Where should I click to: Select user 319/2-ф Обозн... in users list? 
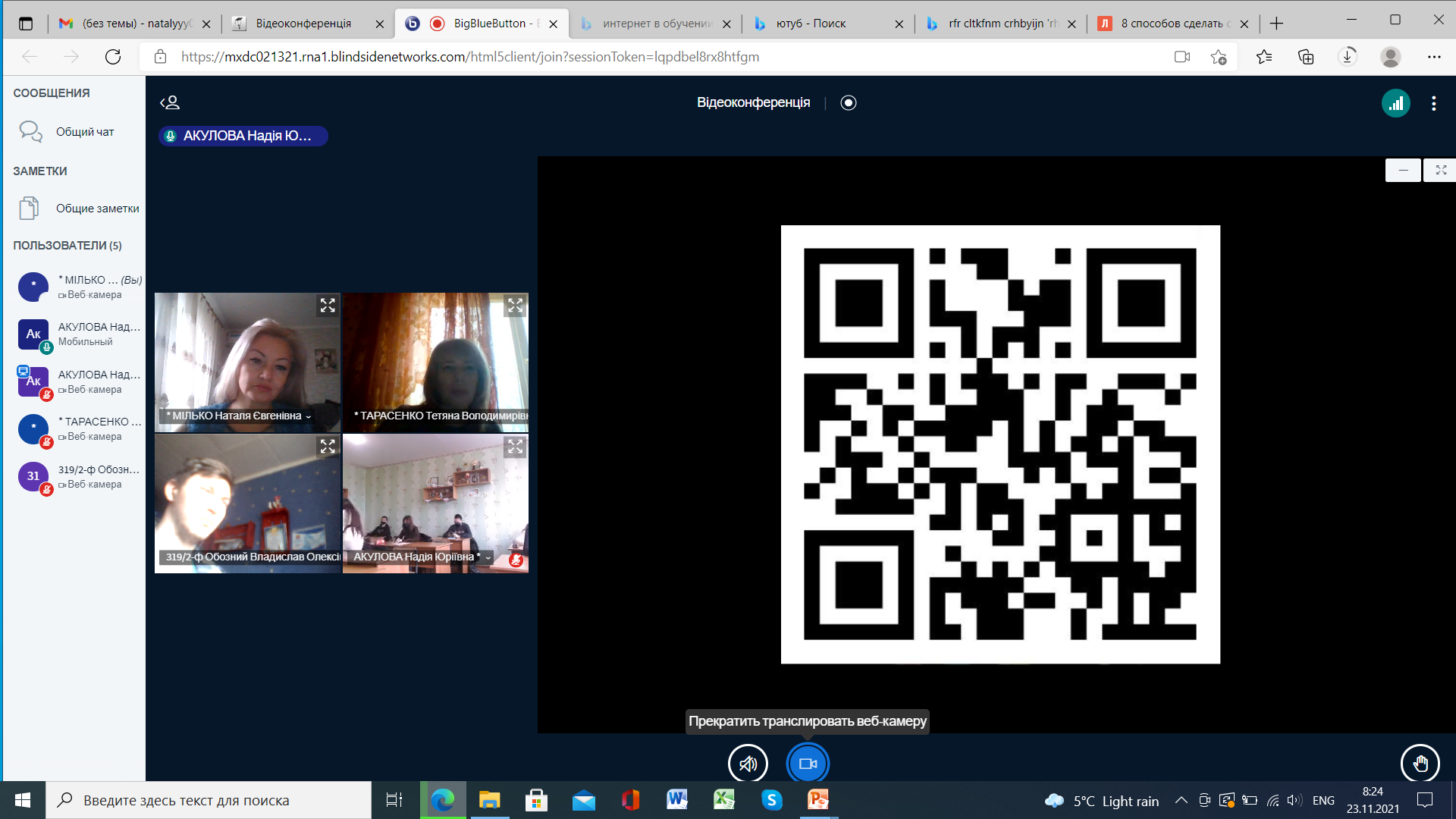(x=80, y=476)
